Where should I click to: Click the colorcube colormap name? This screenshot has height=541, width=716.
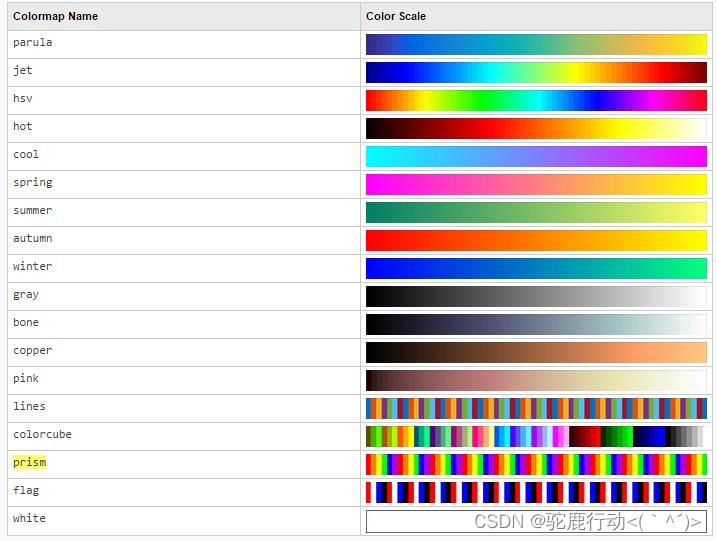tap(42, 434)
